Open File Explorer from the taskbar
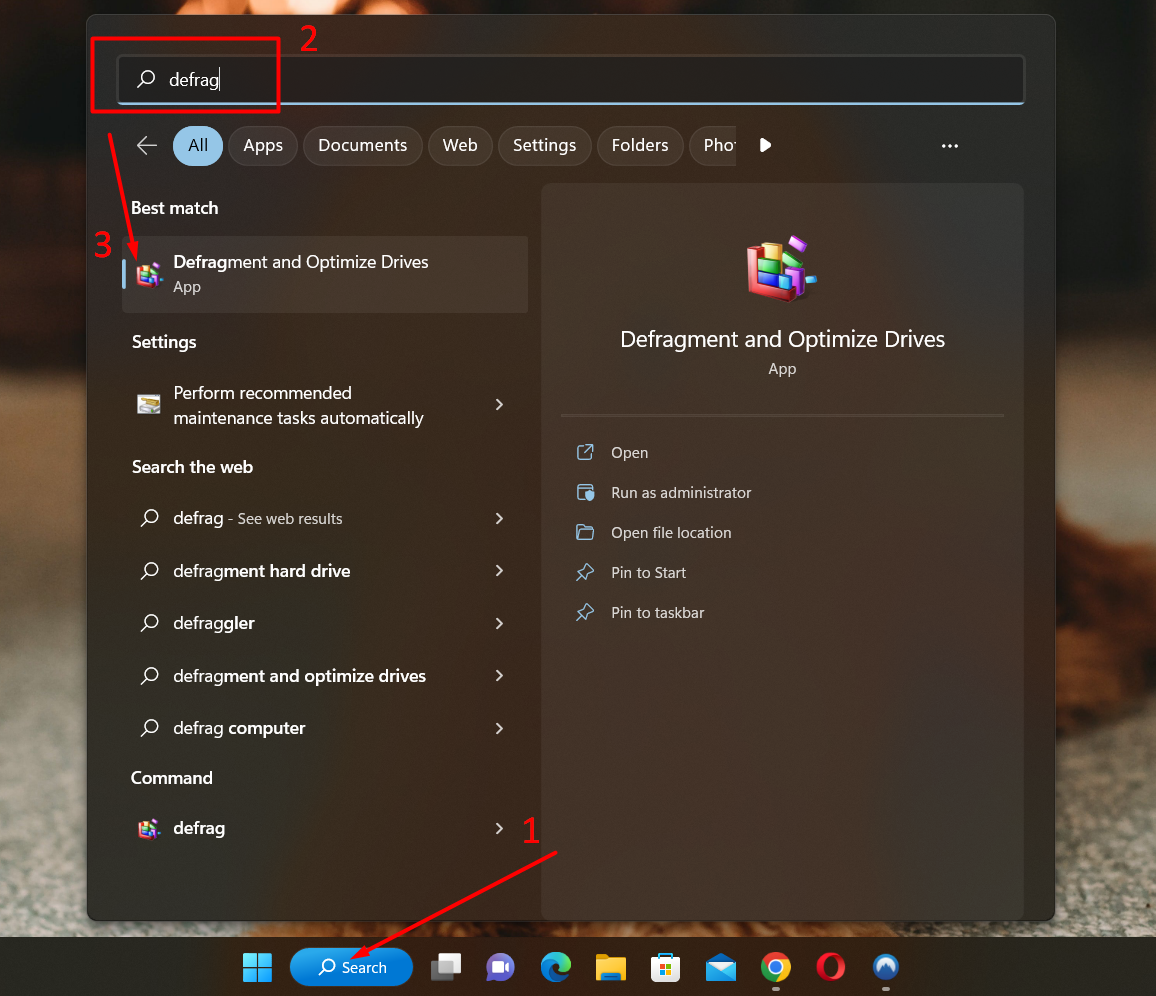Screen dimensions: 1156x996 point(610,967)
